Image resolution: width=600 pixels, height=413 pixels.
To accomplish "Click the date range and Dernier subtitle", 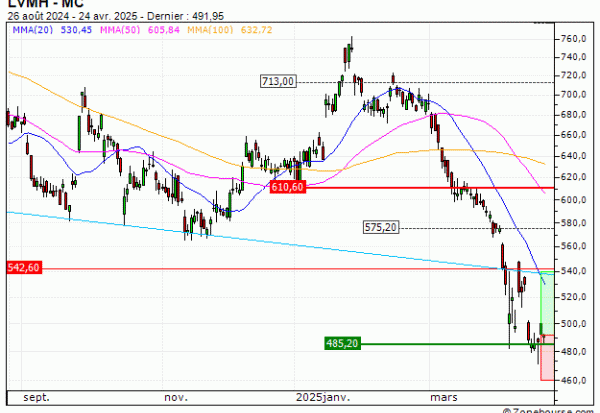I will 116,16.
